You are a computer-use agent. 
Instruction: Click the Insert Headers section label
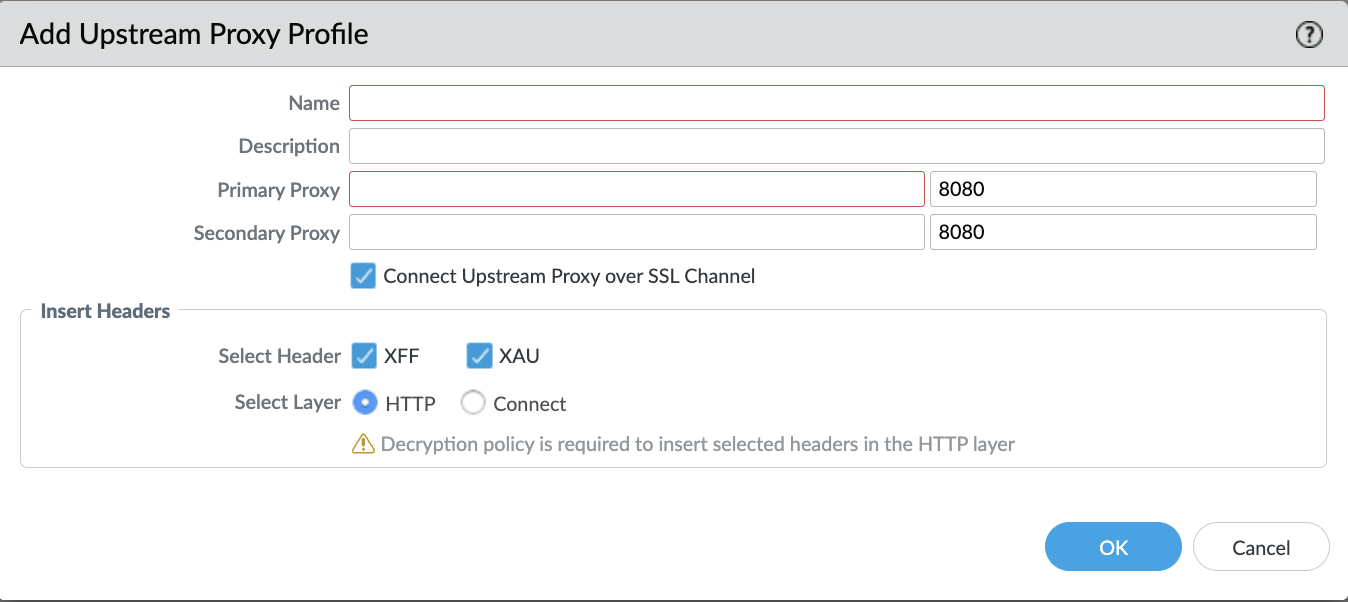tap(105, 311)
